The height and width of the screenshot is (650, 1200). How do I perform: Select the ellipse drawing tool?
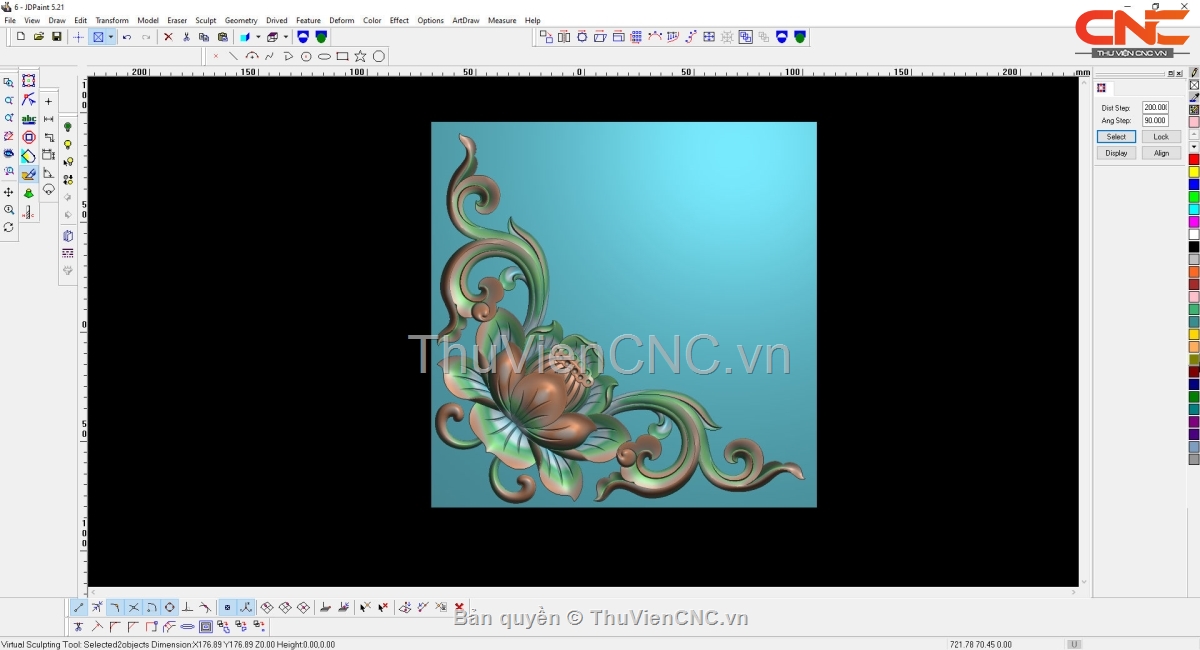[x=324, y=56]
